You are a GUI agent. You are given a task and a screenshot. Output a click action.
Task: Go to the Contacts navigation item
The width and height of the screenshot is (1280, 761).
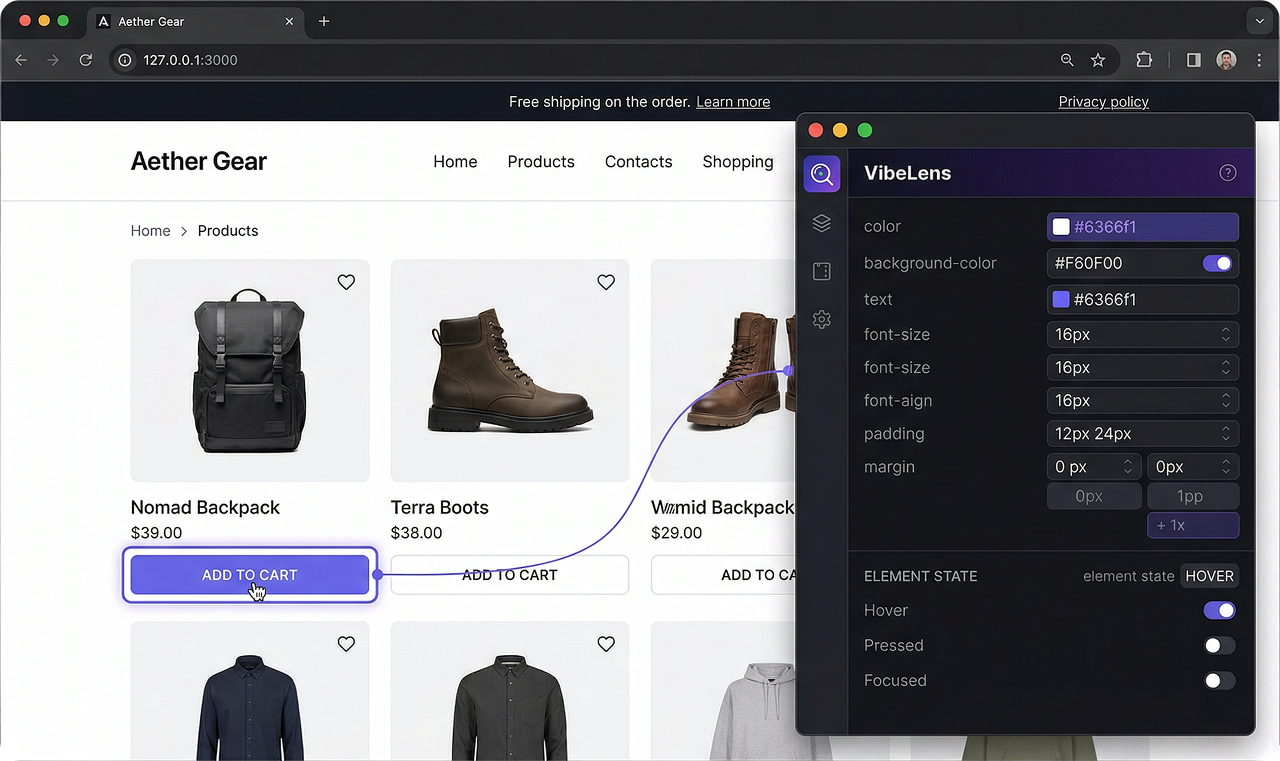tap(638, 161)
